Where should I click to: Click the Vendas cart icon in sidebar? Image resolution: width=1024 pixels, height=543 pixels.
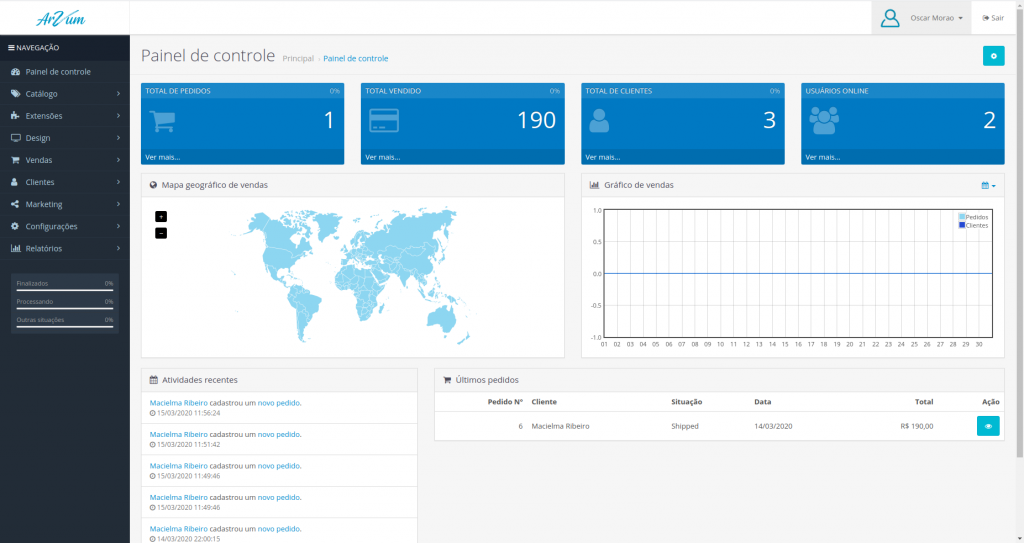pyautogui.click(x=15, y=160)
